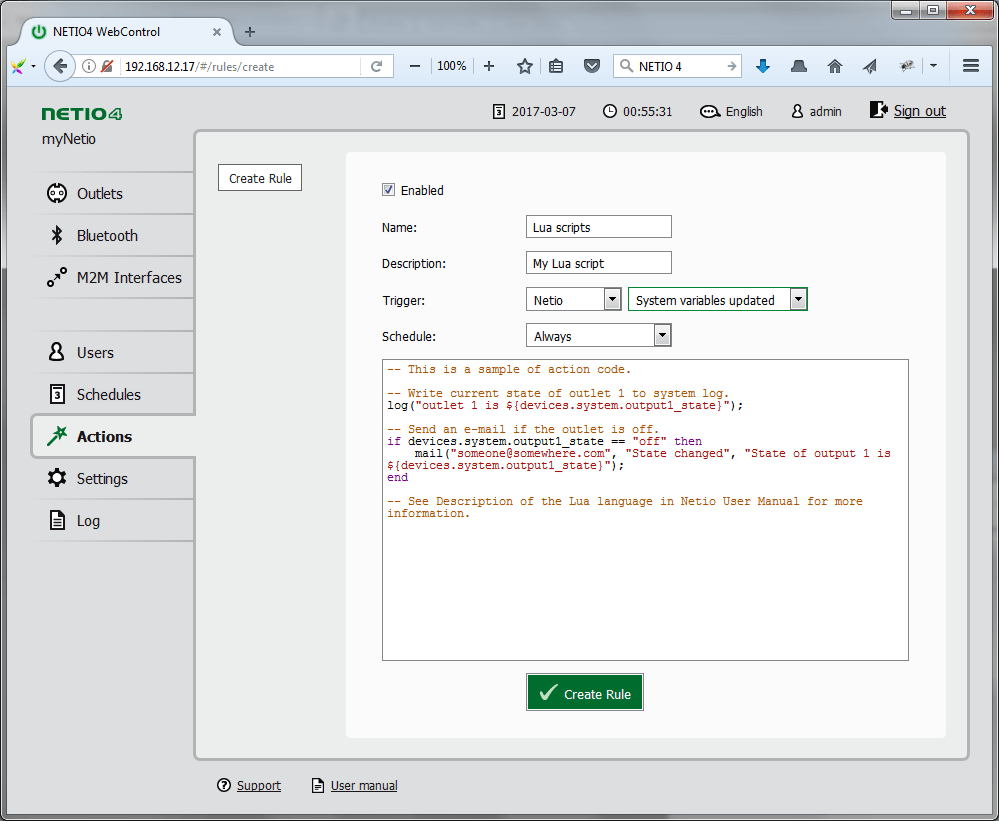The height and width of the screenshot is (821, 999).
Task: Click the zoom out minus button
Action: pos(415,66)
